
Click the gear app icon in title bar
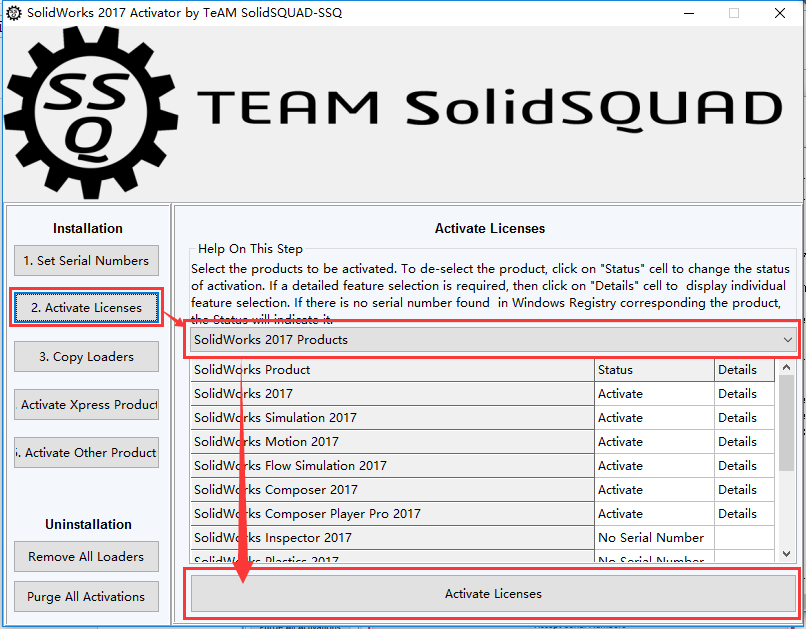pos(13,13)
